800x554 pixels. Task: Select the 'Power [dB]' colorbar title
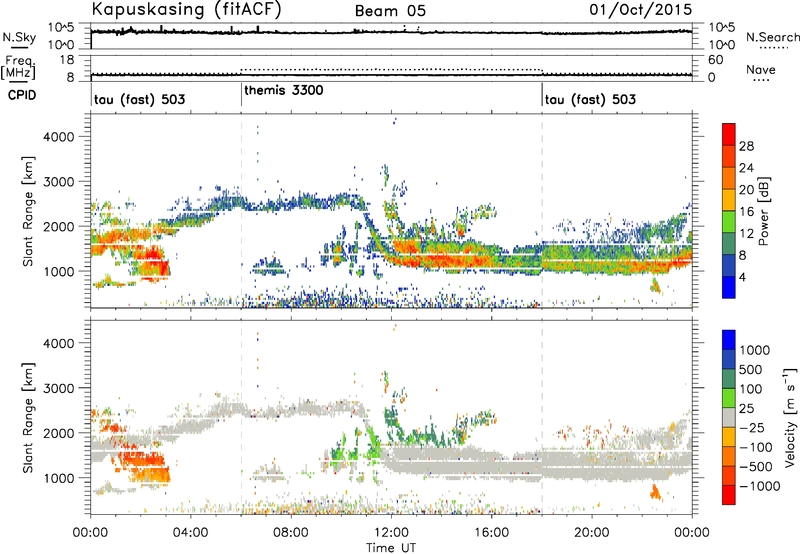[x=763, y=211]
